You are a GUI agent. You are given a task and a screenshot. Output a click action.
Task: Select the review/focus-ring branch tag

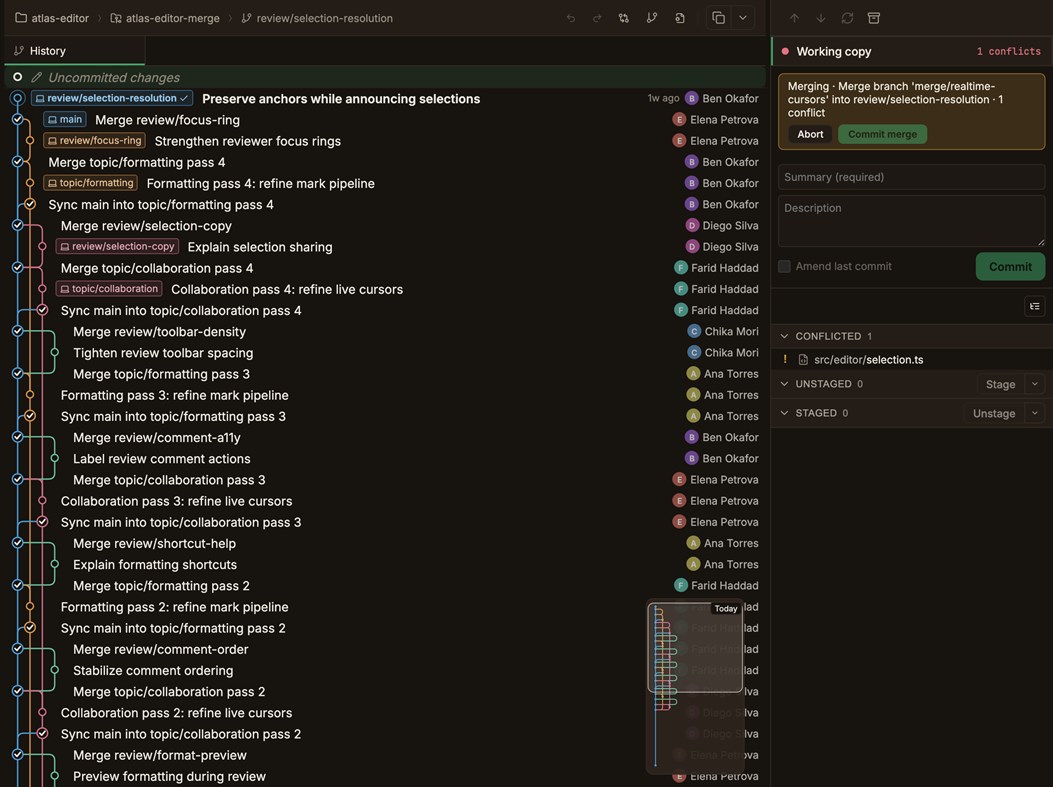[x=95, y=141]
